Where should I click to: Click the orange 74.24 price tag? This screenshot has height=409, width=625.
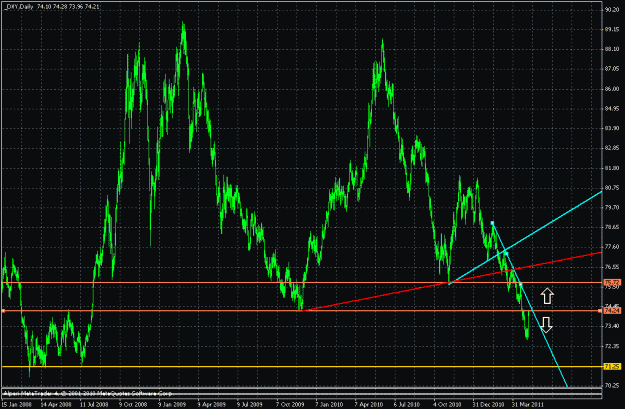point(612,311)
